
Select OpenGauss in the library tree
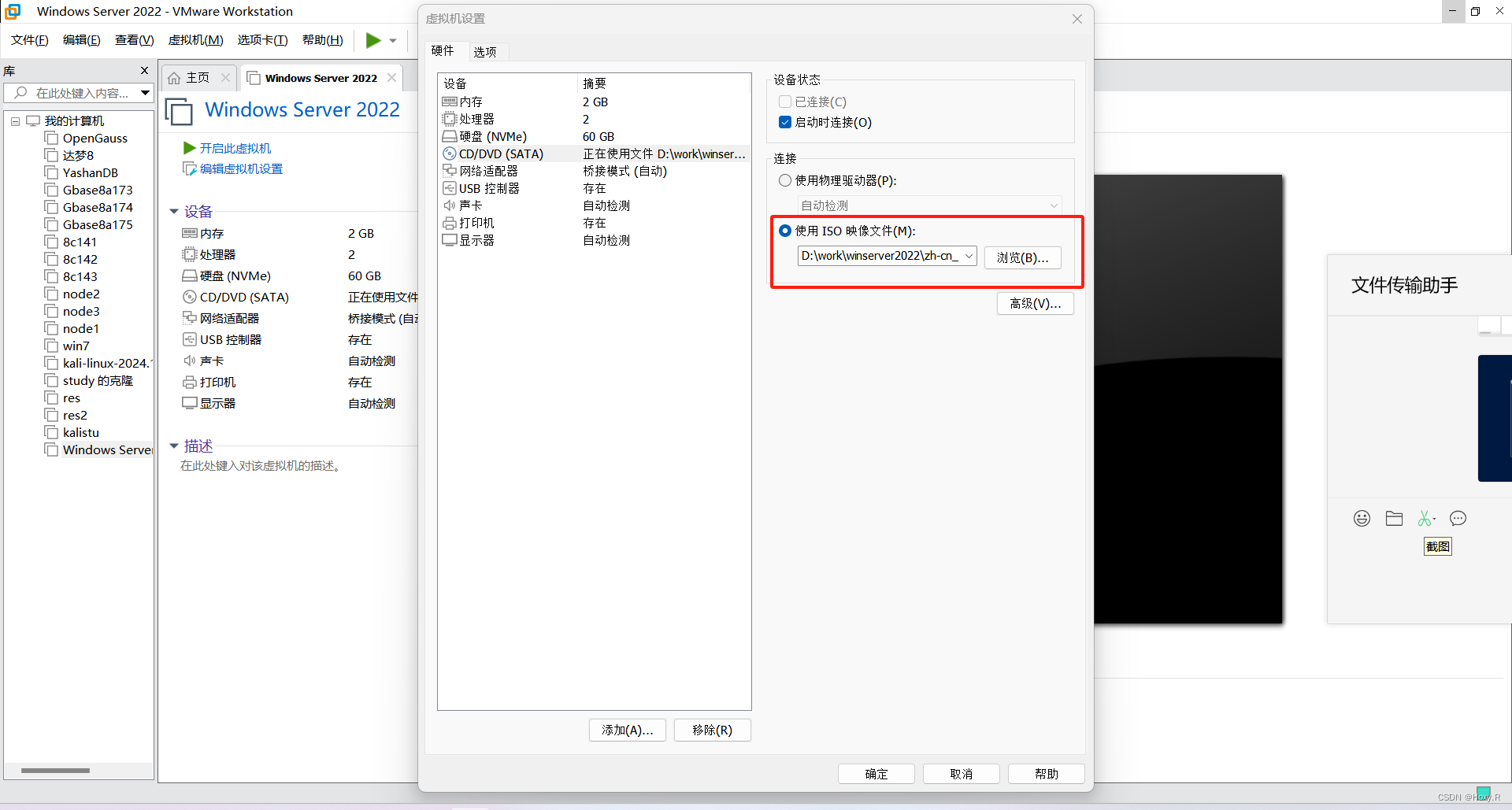tap(95, 138)
